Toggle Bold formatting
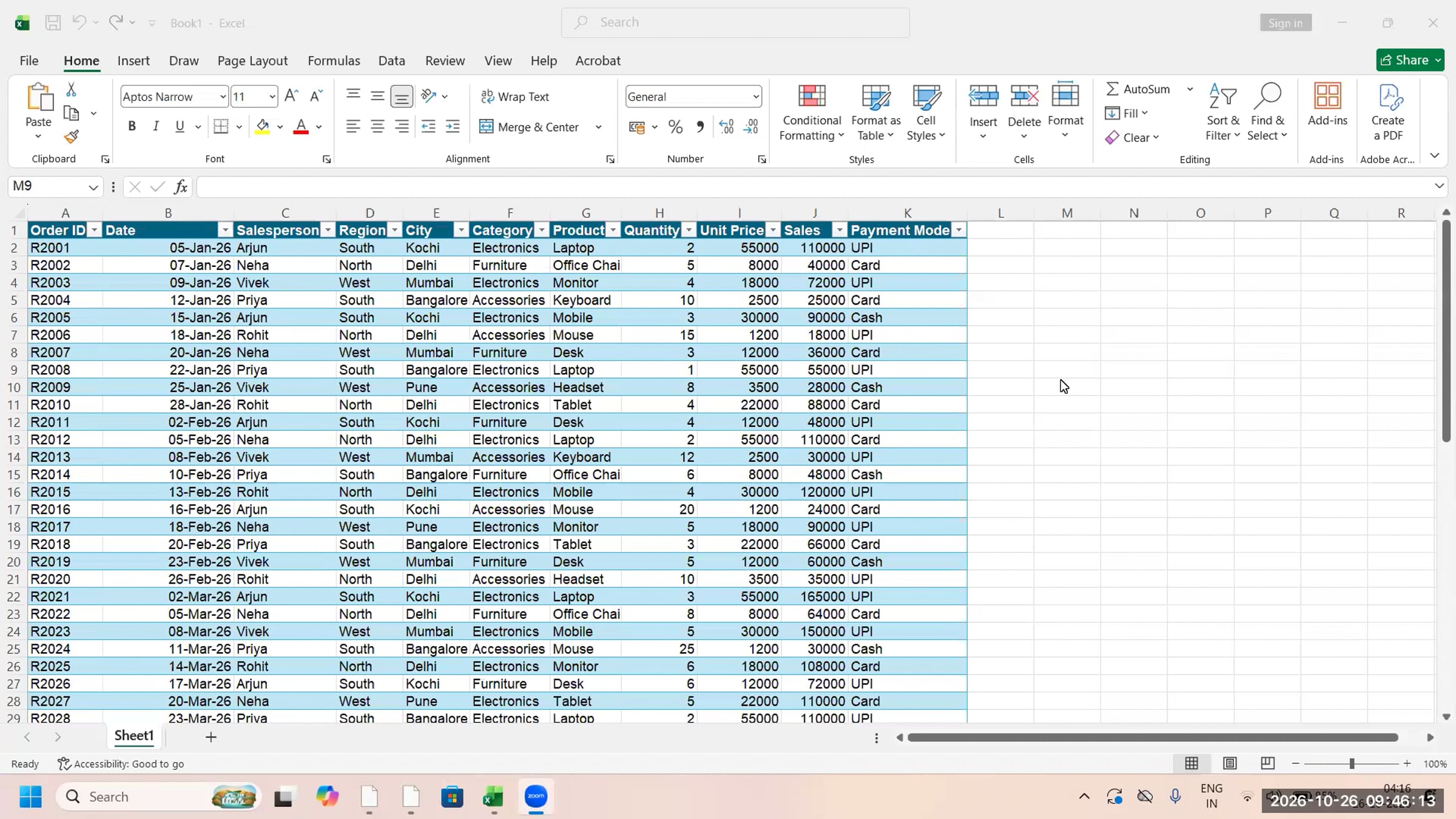The width and height of the screenshot is (1456, 819). pos(132,126)
